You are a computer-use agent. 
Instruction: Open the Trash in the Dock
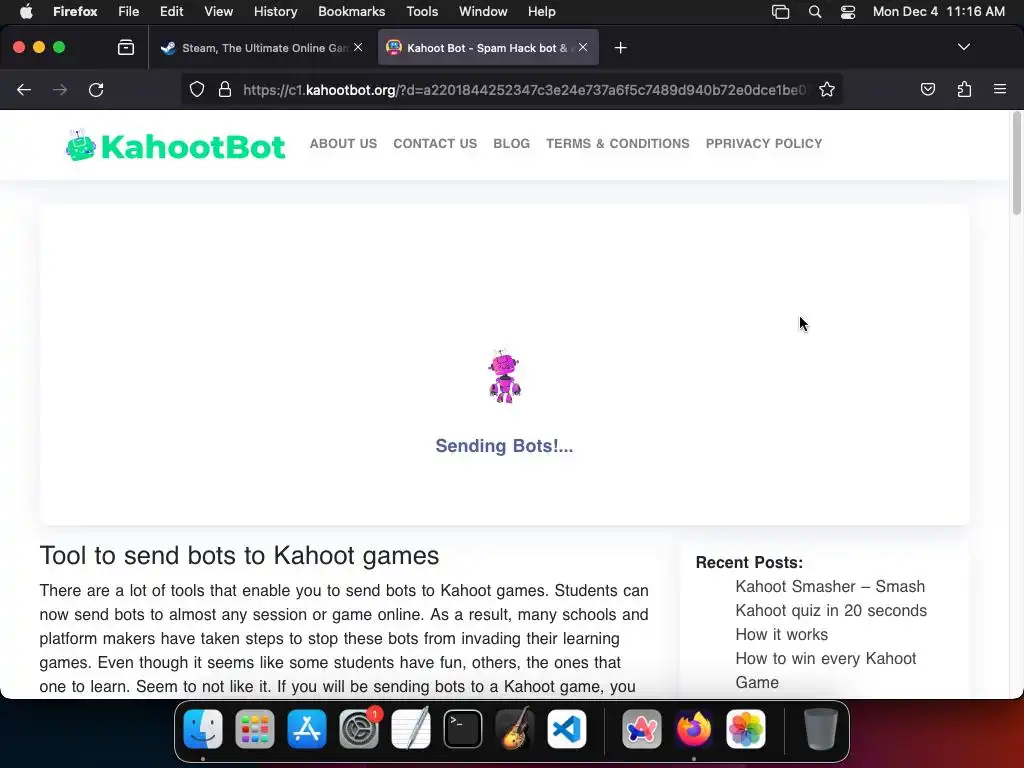[x=820, y=729]
